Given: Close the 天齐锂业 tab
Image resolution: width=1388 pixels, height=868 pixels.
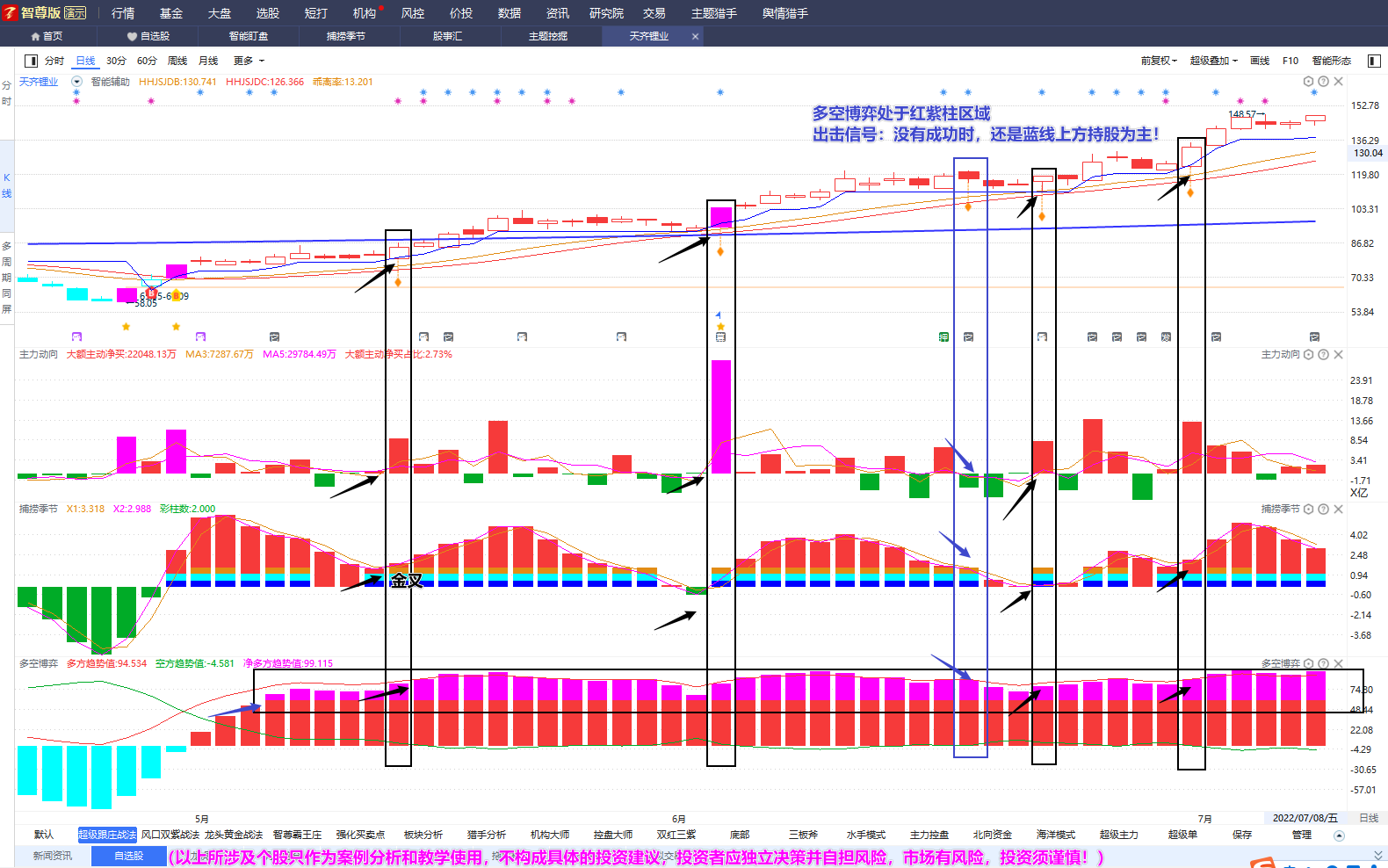Looking at the screenshot, I should tap(695, 36).
